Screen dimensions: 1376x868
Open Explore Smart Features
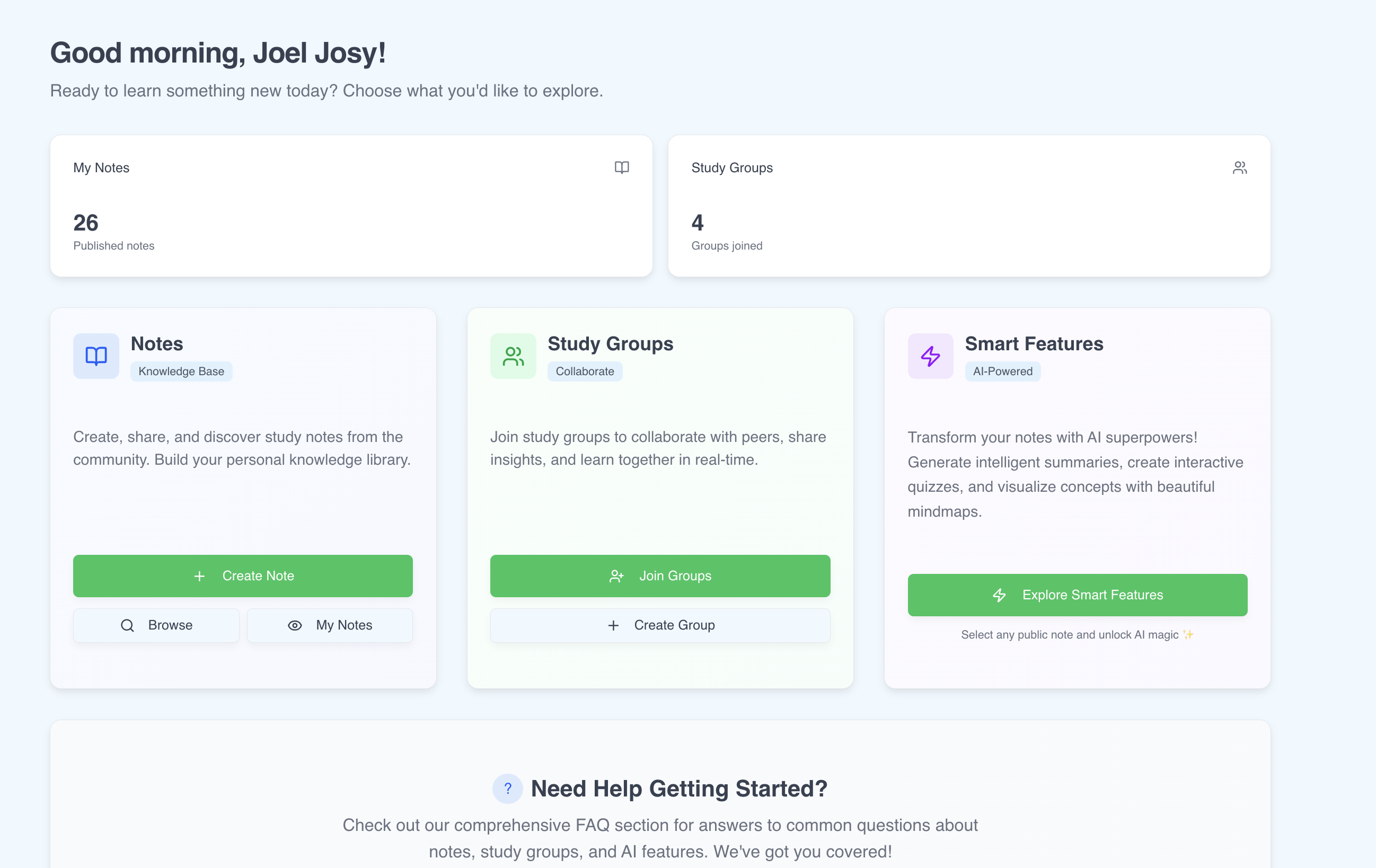click(x=1077, y=595)
